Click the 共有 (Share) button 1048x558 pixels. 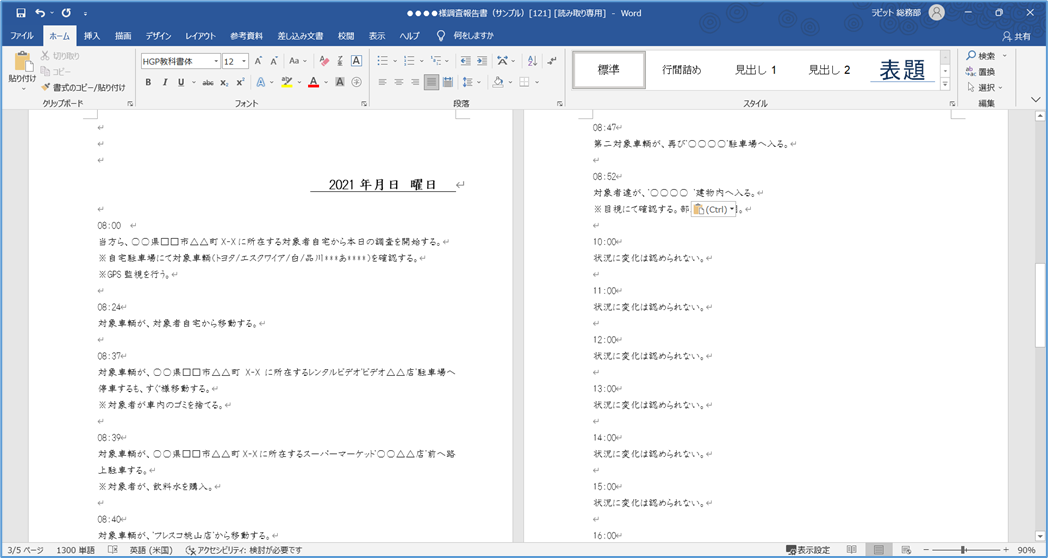click(x=1016, y=36)
